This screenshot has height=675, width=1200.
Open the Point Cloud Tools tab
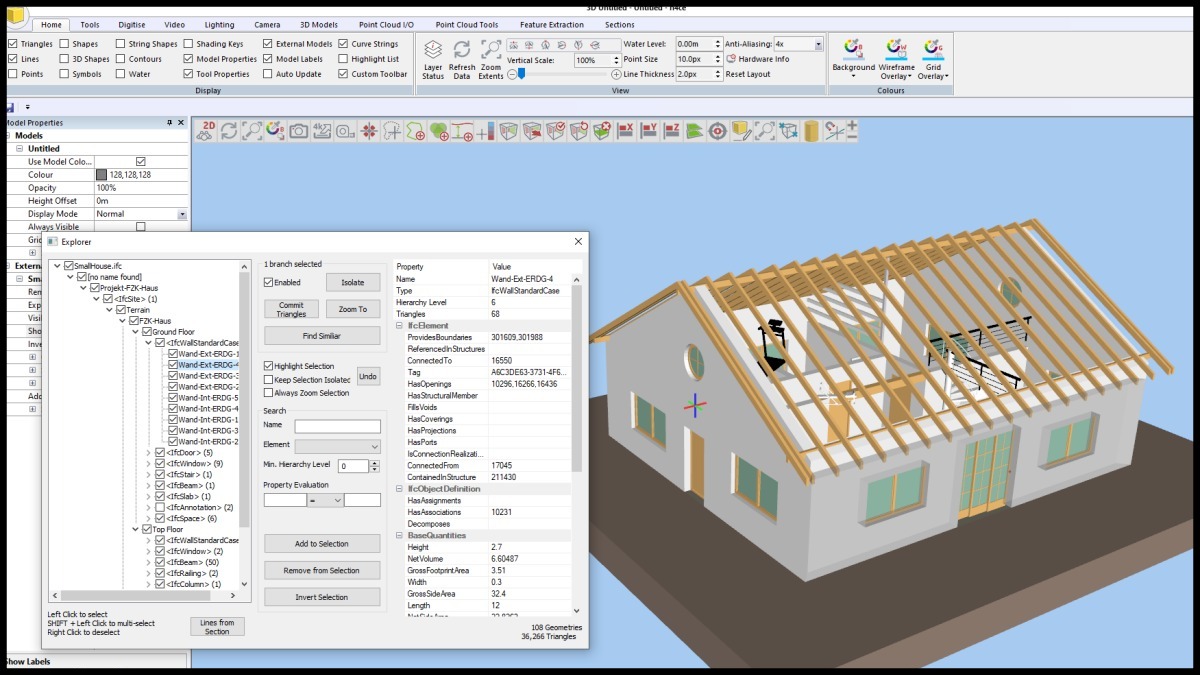(468, 24)
